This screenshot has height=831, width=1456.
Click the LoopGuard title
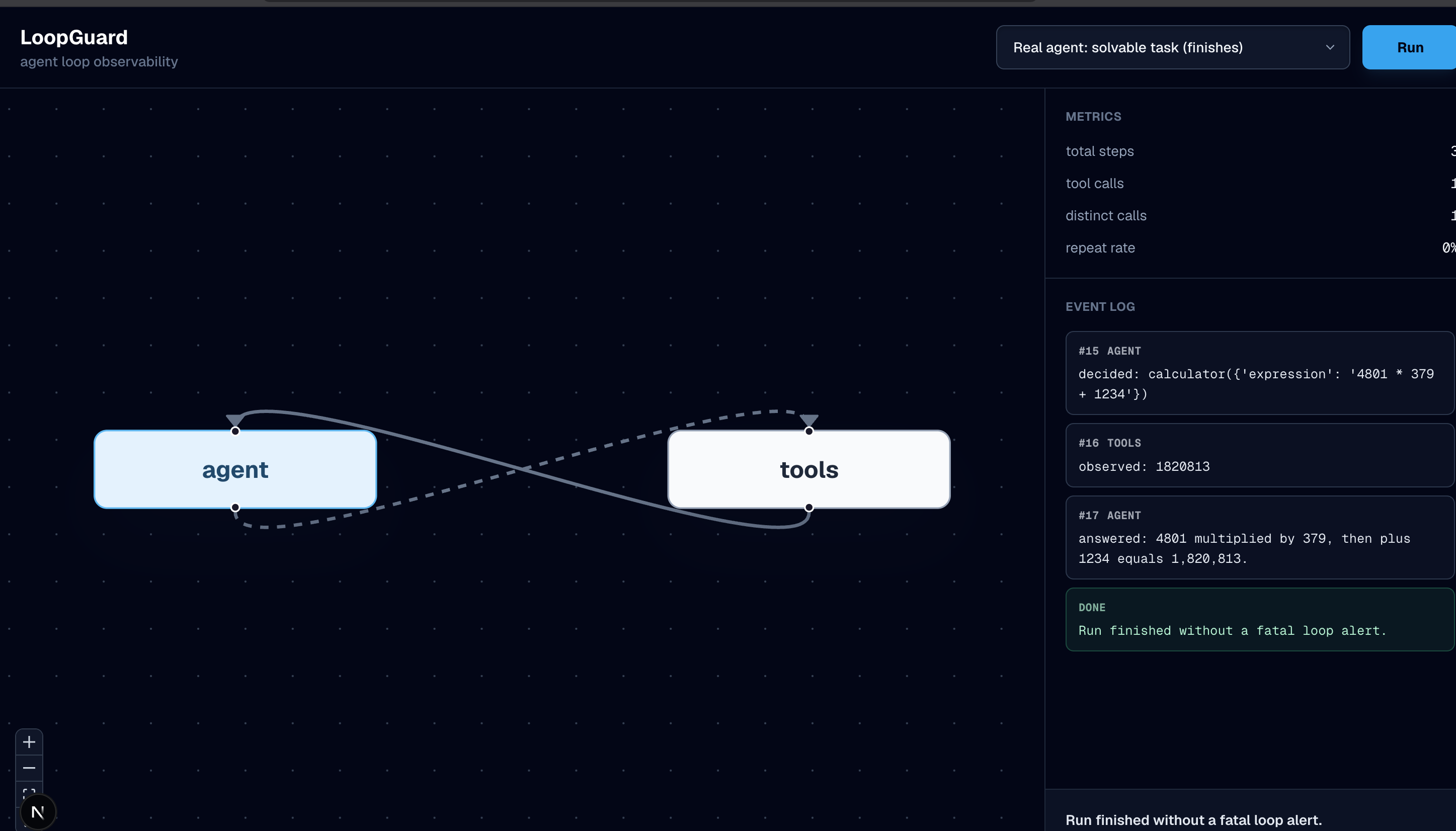[x=74, y=37]
